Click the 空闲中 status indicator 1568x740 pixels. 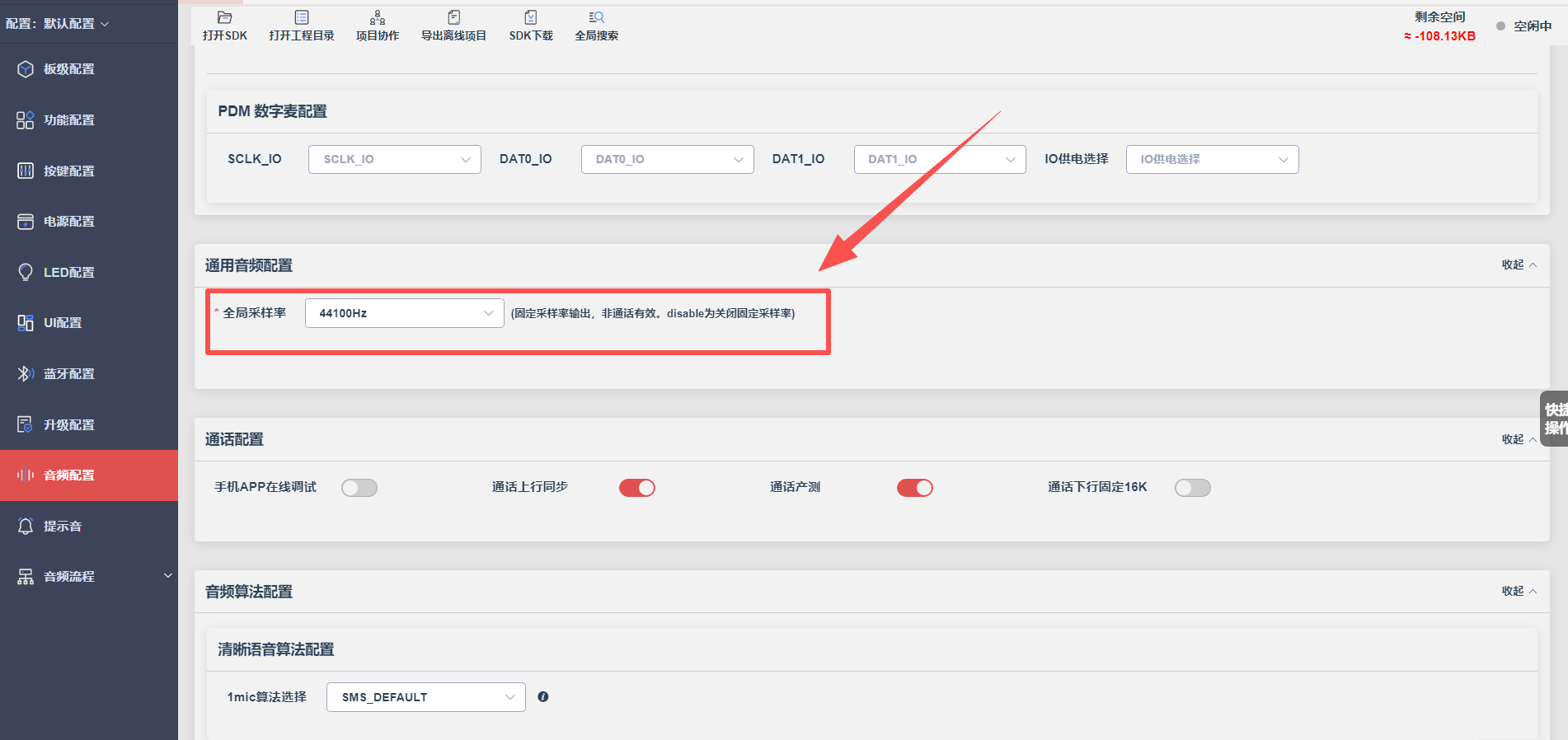point(1524,26)
